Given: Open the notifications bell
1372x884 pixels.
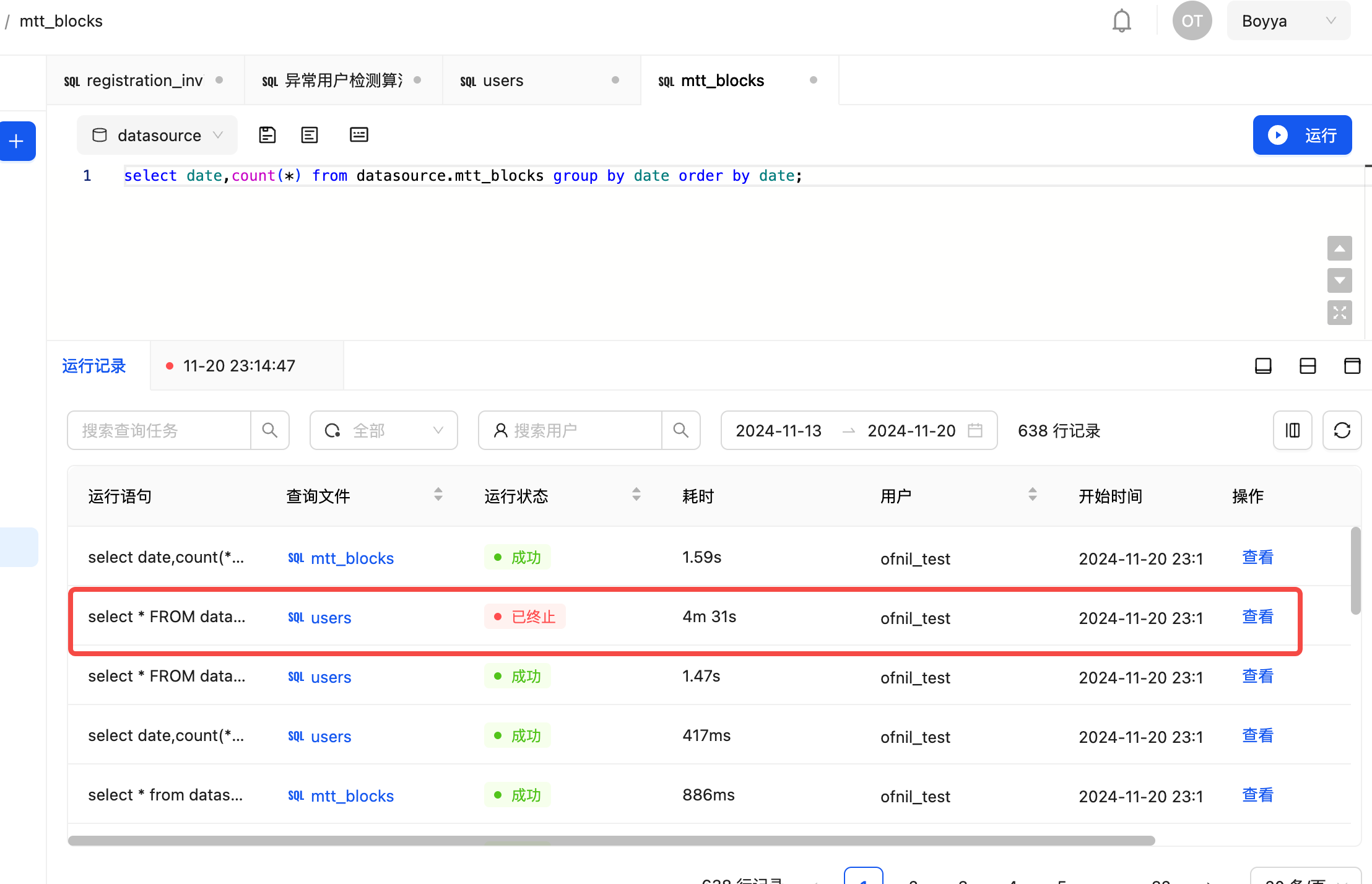Looking at the screenshot, I should click(x=1121, y=21).
